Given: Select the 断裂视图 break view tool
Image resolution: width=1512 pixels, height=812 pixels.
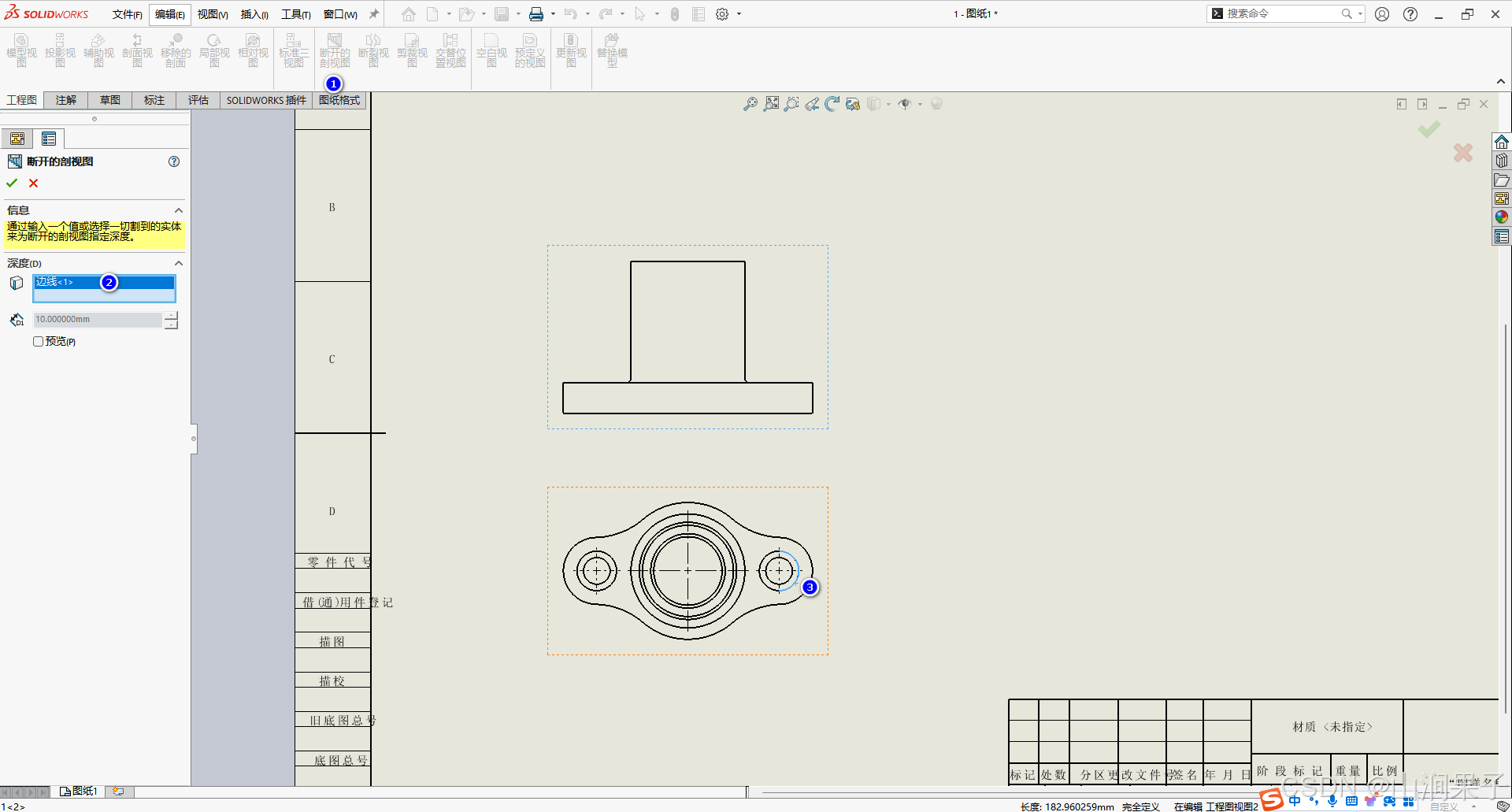Looking at the screenshot, I should [373, 50].
